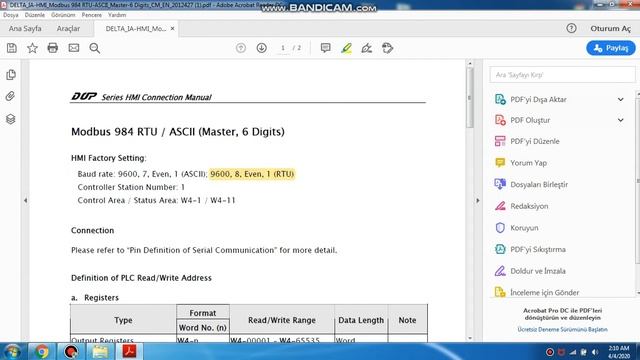Viewport: 640px width, 360px height.
Task: Click the Read/Write Range table header
Action: pos(282,320)
